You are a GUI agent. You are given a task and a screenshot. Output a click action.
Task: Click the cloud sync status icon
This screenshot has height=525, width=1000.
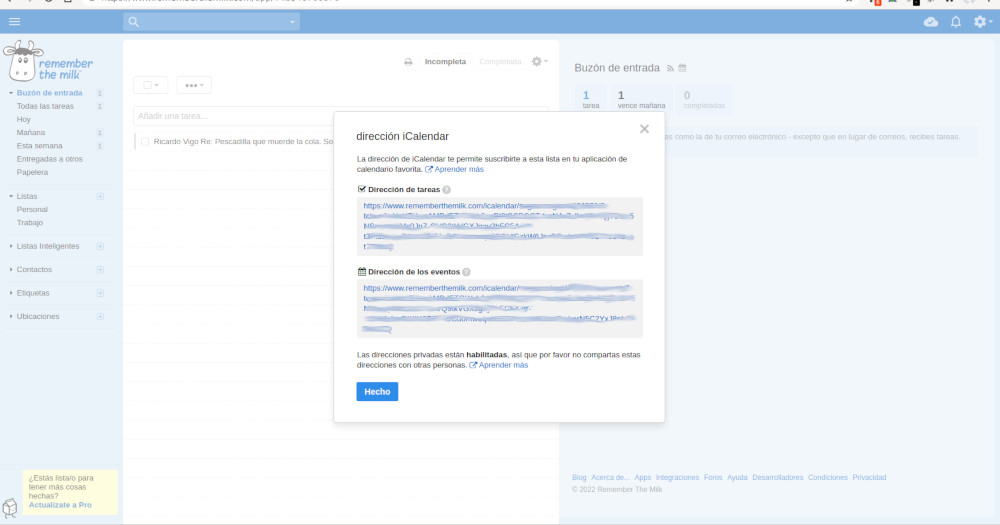tap(930, 22)
